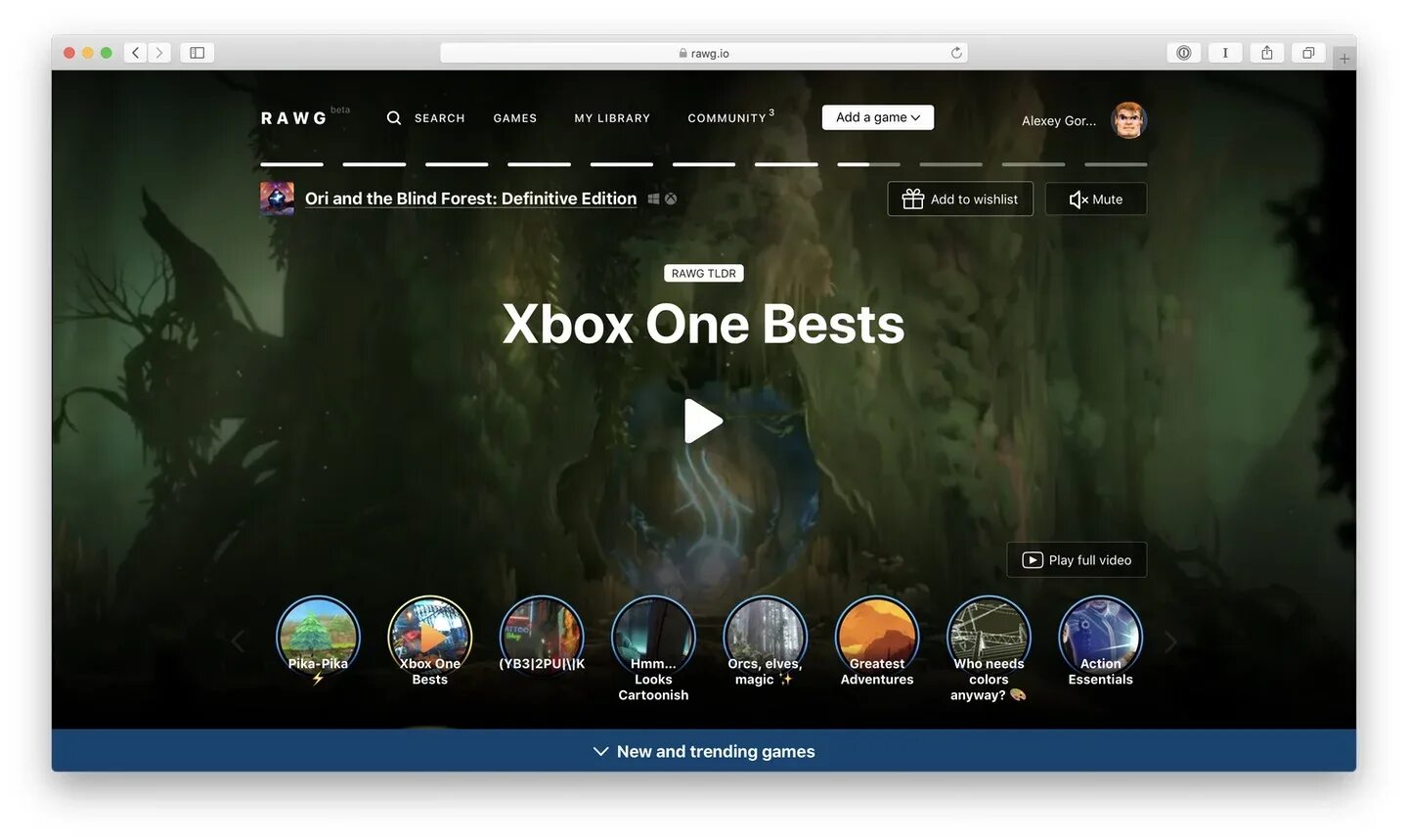Open the COMMUNITY section
This screenshot has width=1408, height=840.
pos(727,118)
